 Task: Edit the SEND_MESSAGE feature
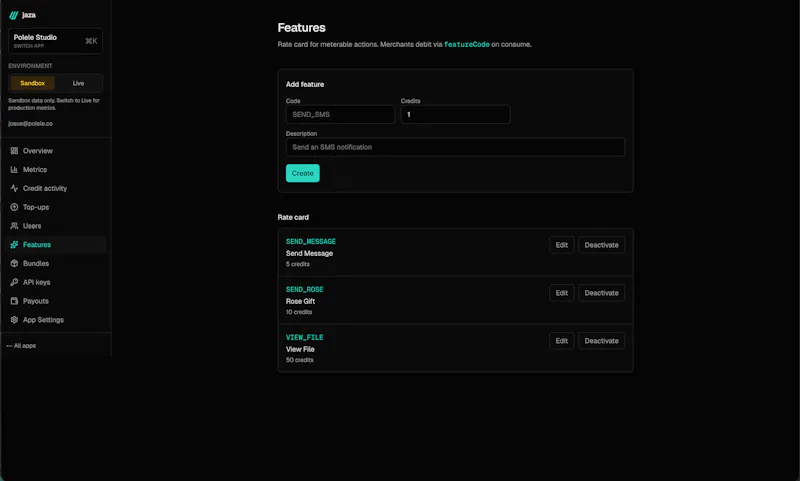pyautogui.click(x=562, y=245)
